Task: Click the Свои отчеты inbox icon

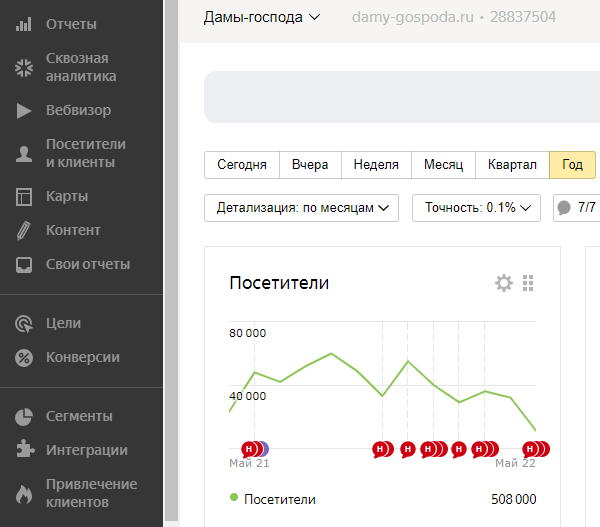Action: point(24,264)
